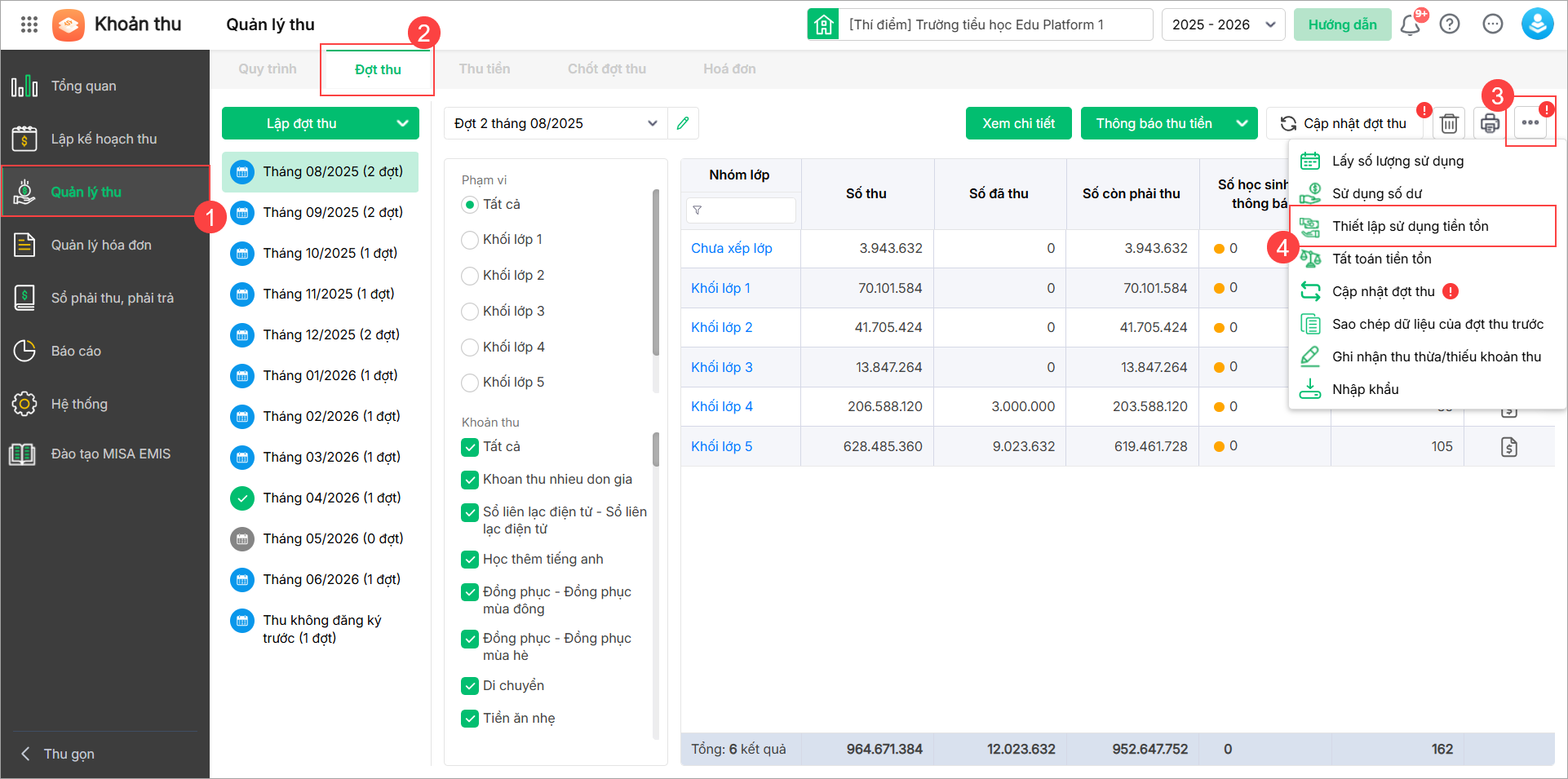
Task: Choose Tất toán tiền tồn menu item
Action: point(1381,259)
